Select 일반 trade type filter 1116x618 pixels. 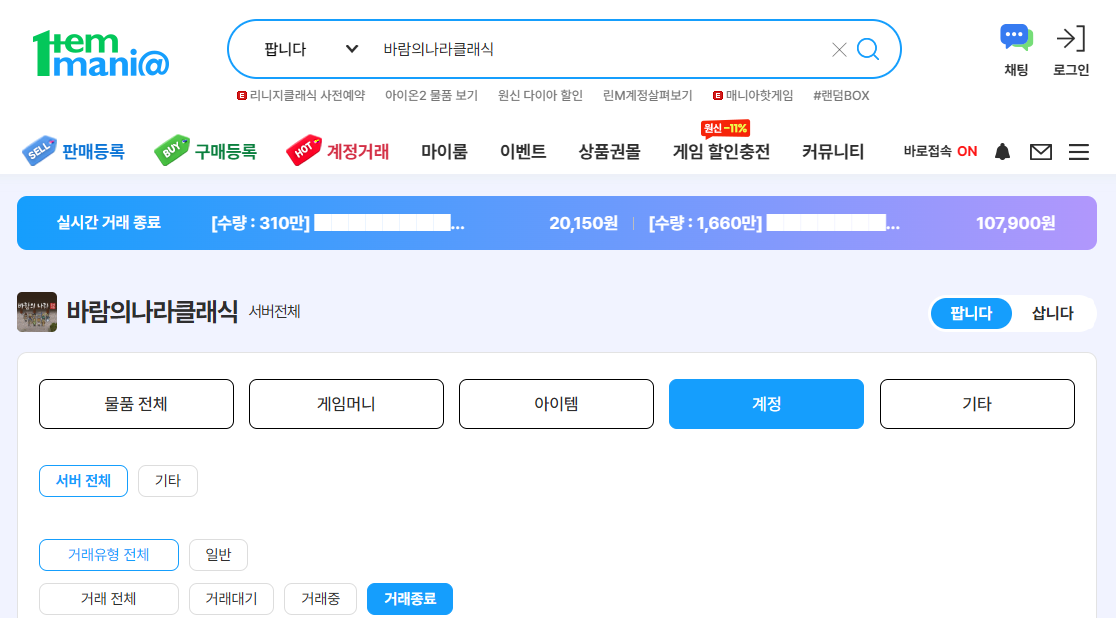(x=219, y=555)
